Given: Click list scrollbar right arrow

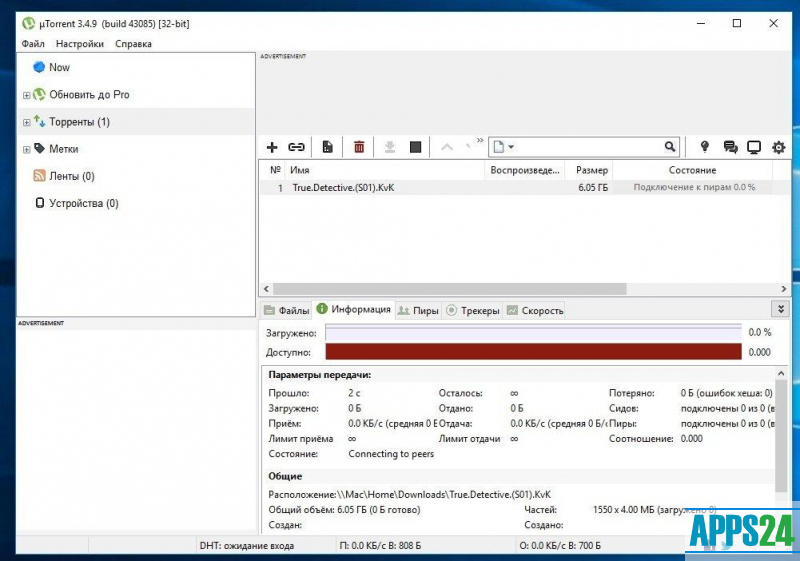Looking at the screenshot, I should 784,289.
